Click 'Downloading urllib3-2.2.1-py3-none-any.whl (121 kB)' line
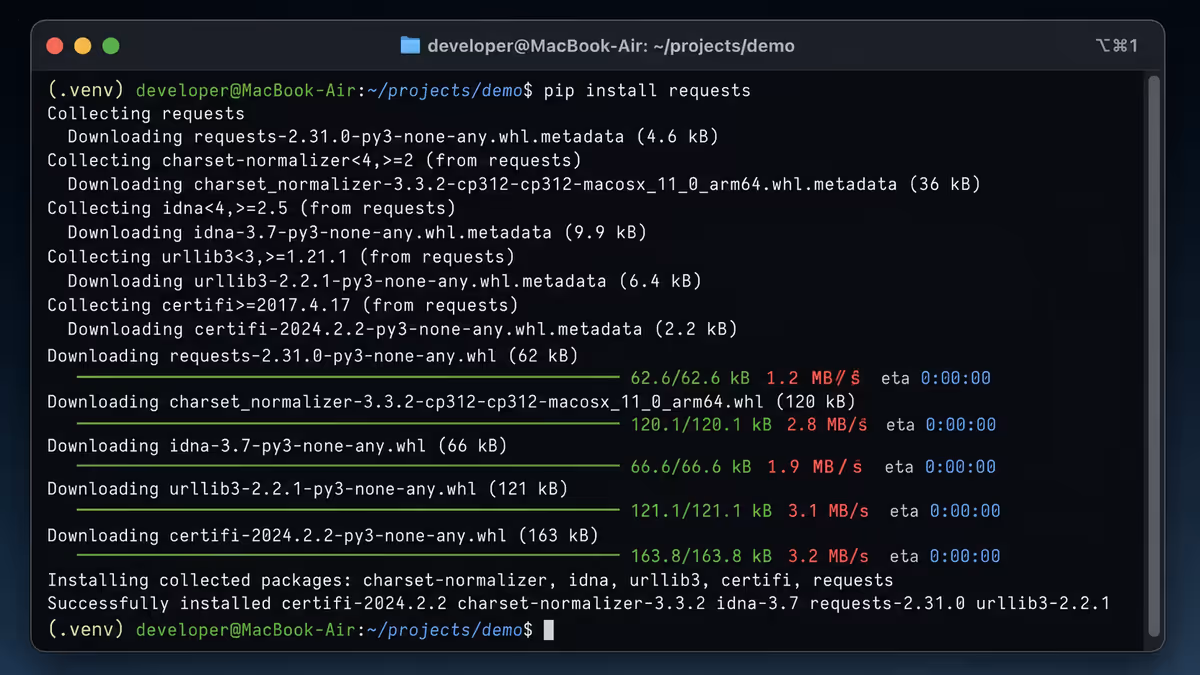The image size is (1200, 675). (x=308, y=489)
